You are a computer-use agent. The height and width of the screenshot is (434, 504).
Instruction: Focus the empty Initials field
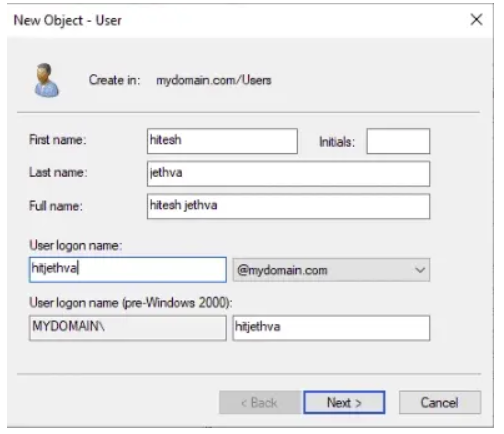click(398, 141)
